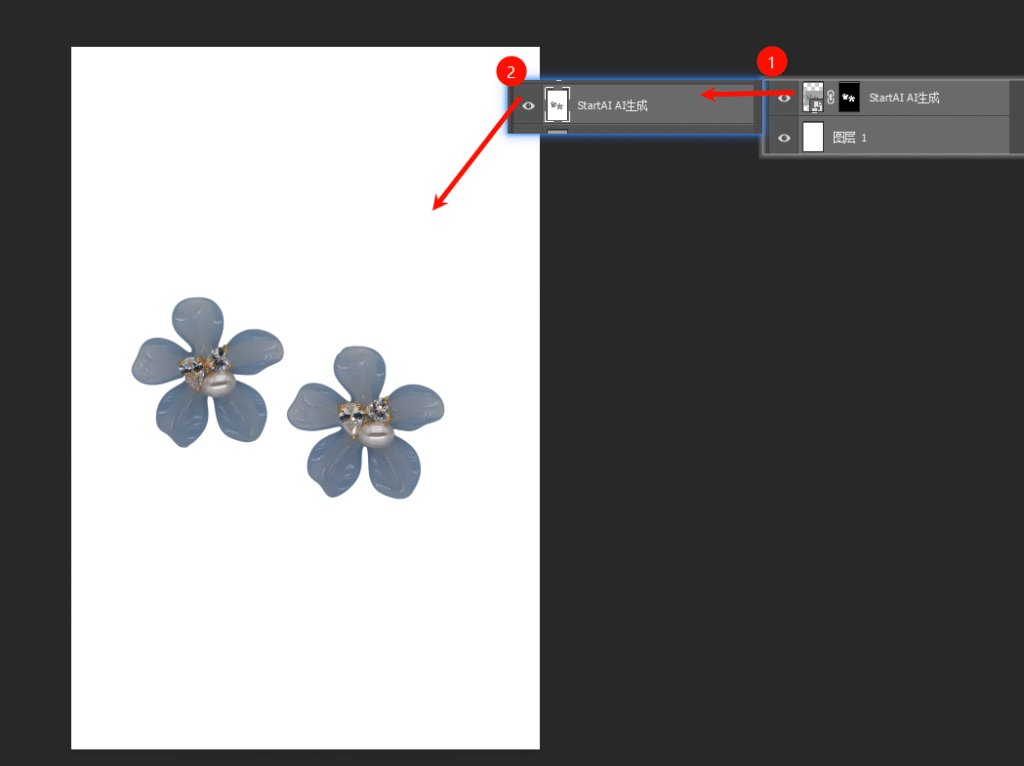Image resolution: width=1024 pixels, height=766 pixels.
Task: Click the chain link icon beside the layer mask
Action: [831, 97]
